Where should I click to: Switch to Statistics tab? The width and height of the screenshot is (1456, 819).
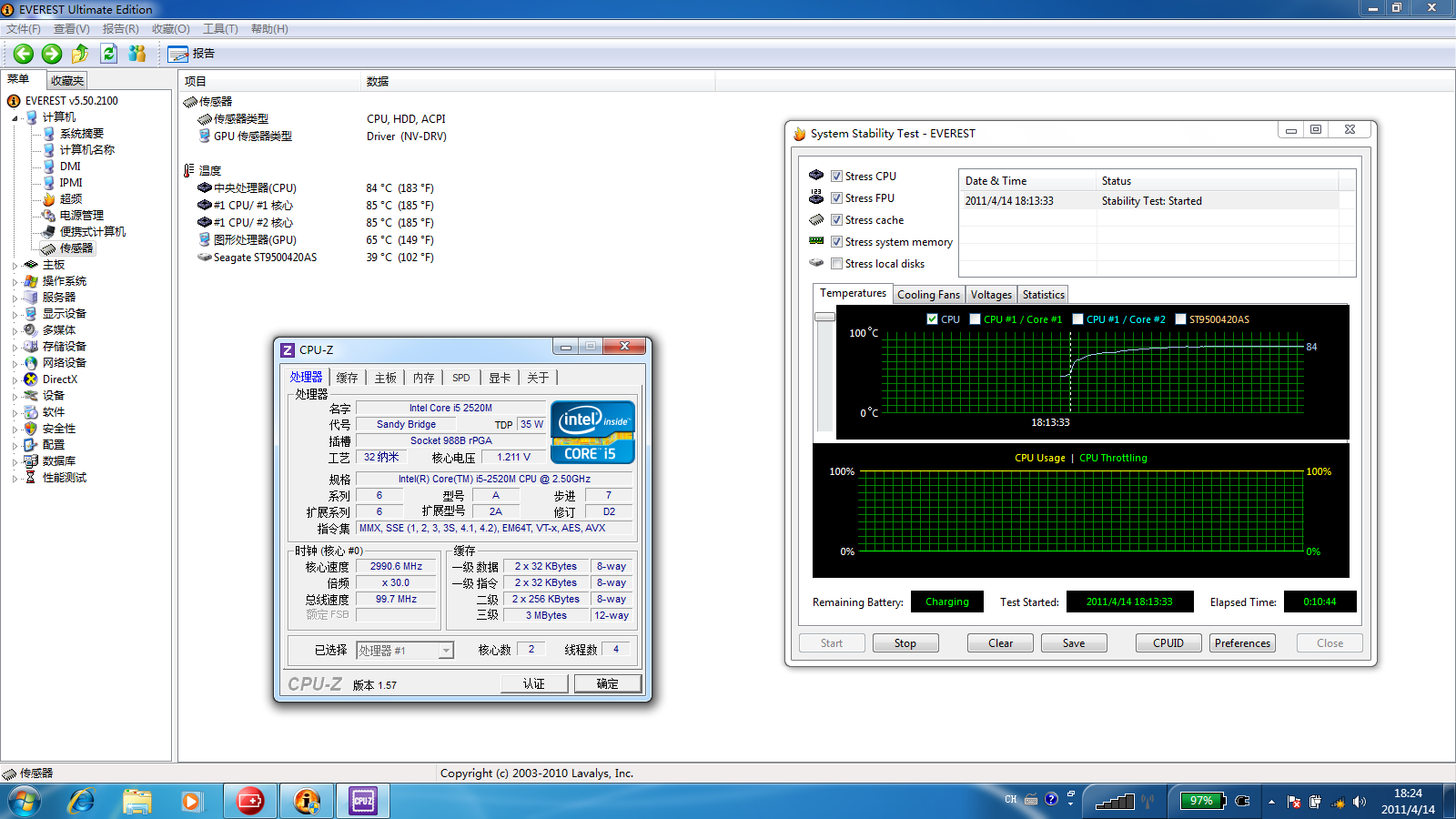(x=1043, y=295)
